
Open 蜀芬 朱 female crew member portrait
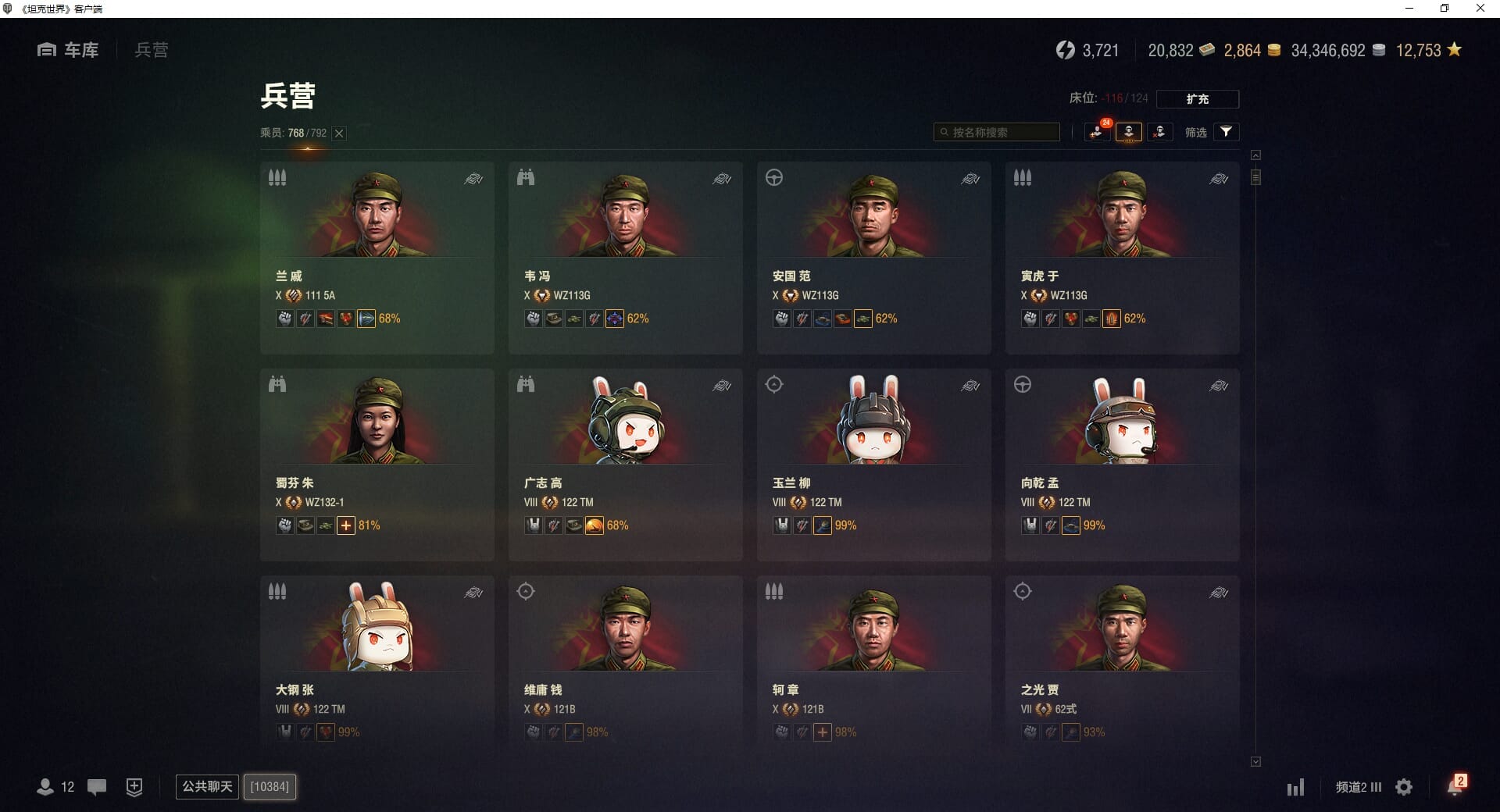point(377,419)
